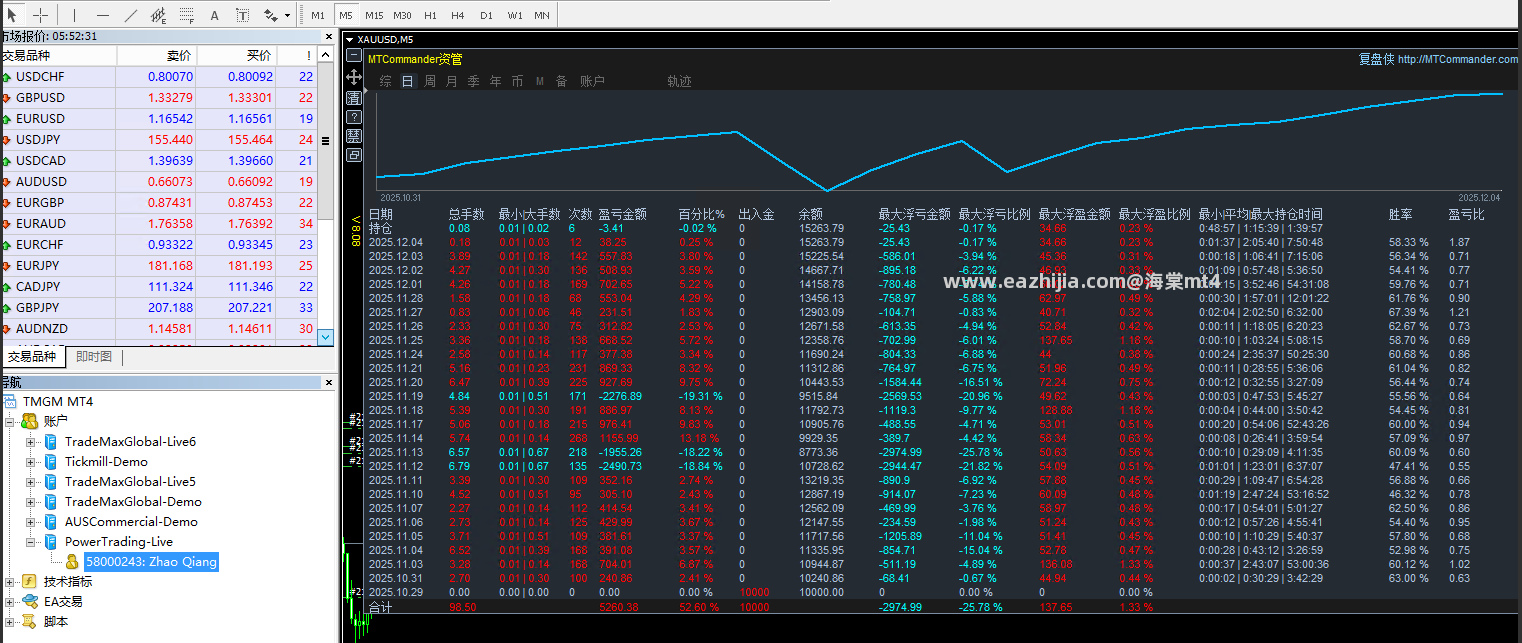The image size is (1522, 643).
Task: Switch to the 即时图 tab
Action: [94, 357]
